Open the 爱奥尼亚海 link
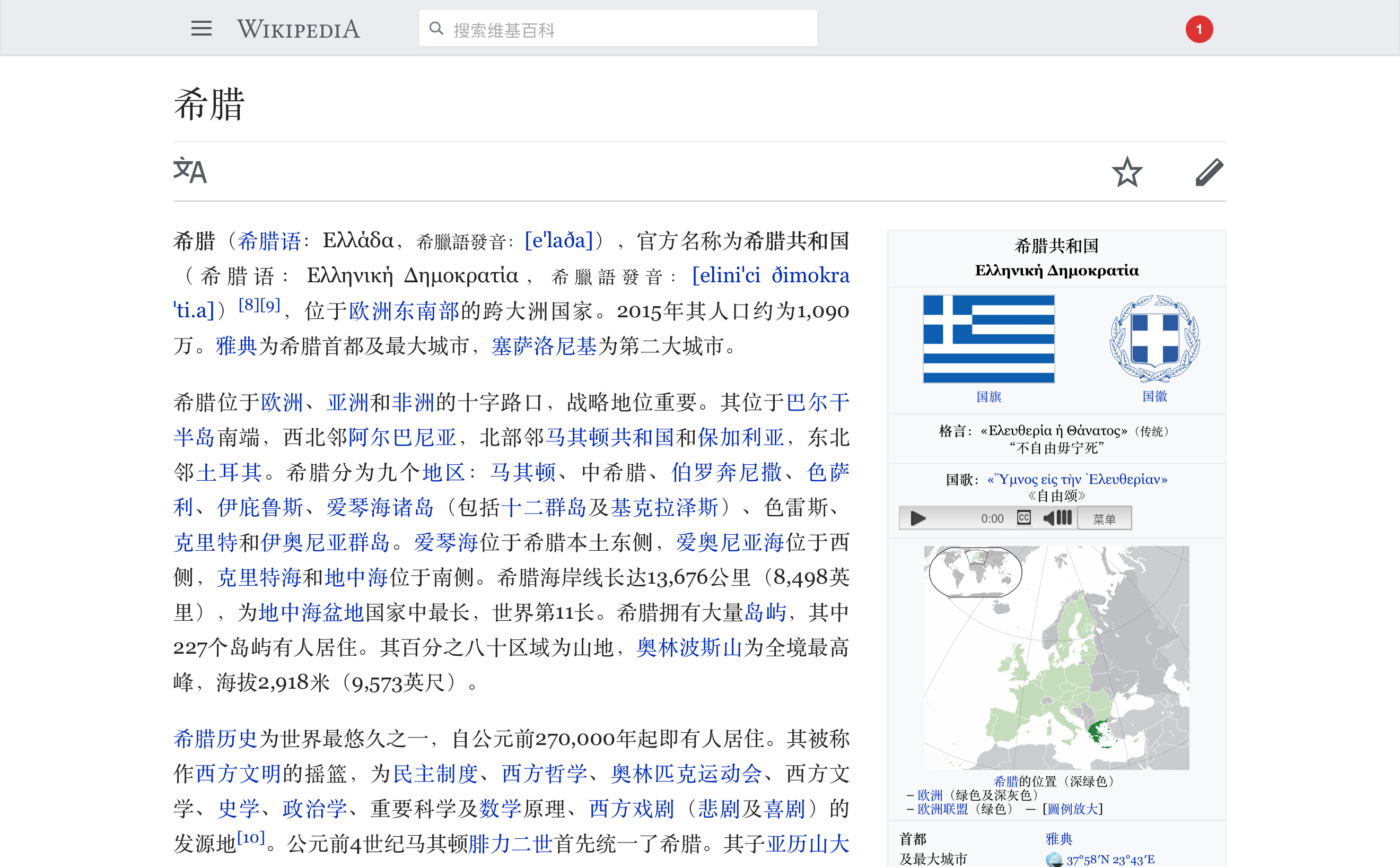The height and width of the screenshot is (867, 1400). pyautogui.click(x=730, y=542)
